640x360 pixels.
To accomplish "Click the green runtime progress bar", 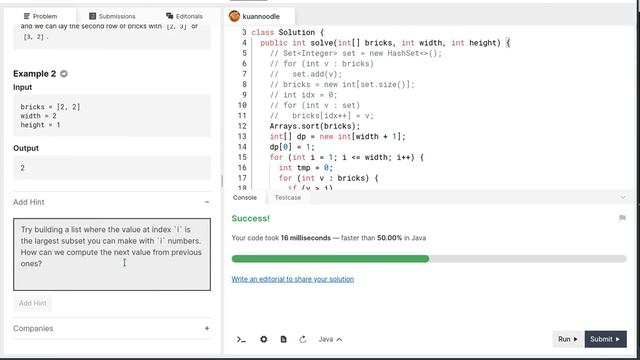I will (x=330, y=259).
